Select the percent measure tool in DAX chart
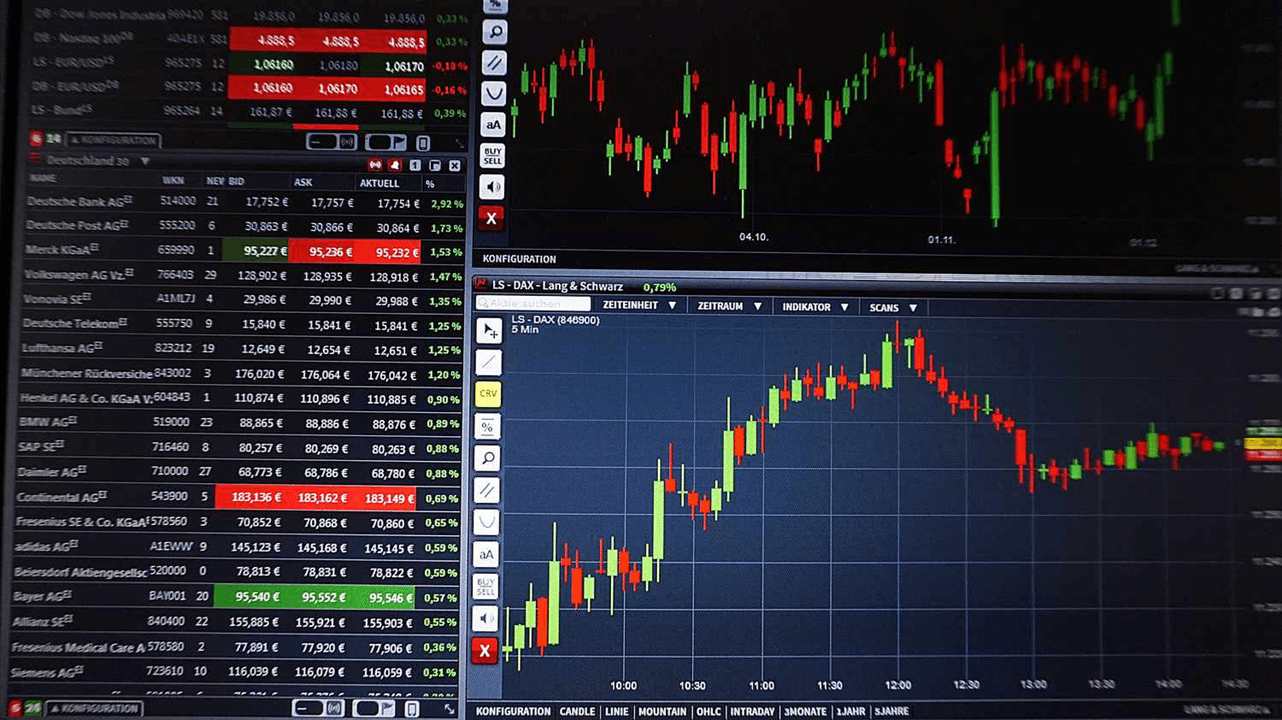The image size is (1282, 720). [488, 426]
